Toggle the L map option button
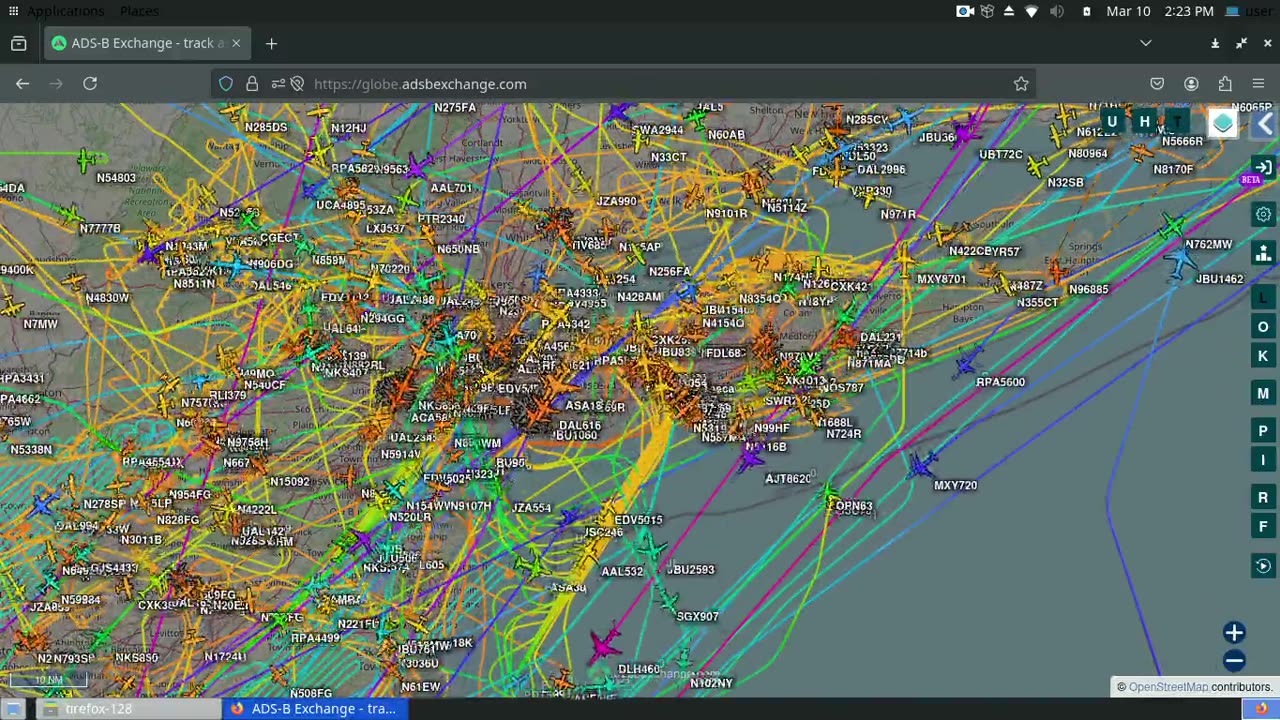Viewport: 1280px width, 720px height. (1263, 298)
